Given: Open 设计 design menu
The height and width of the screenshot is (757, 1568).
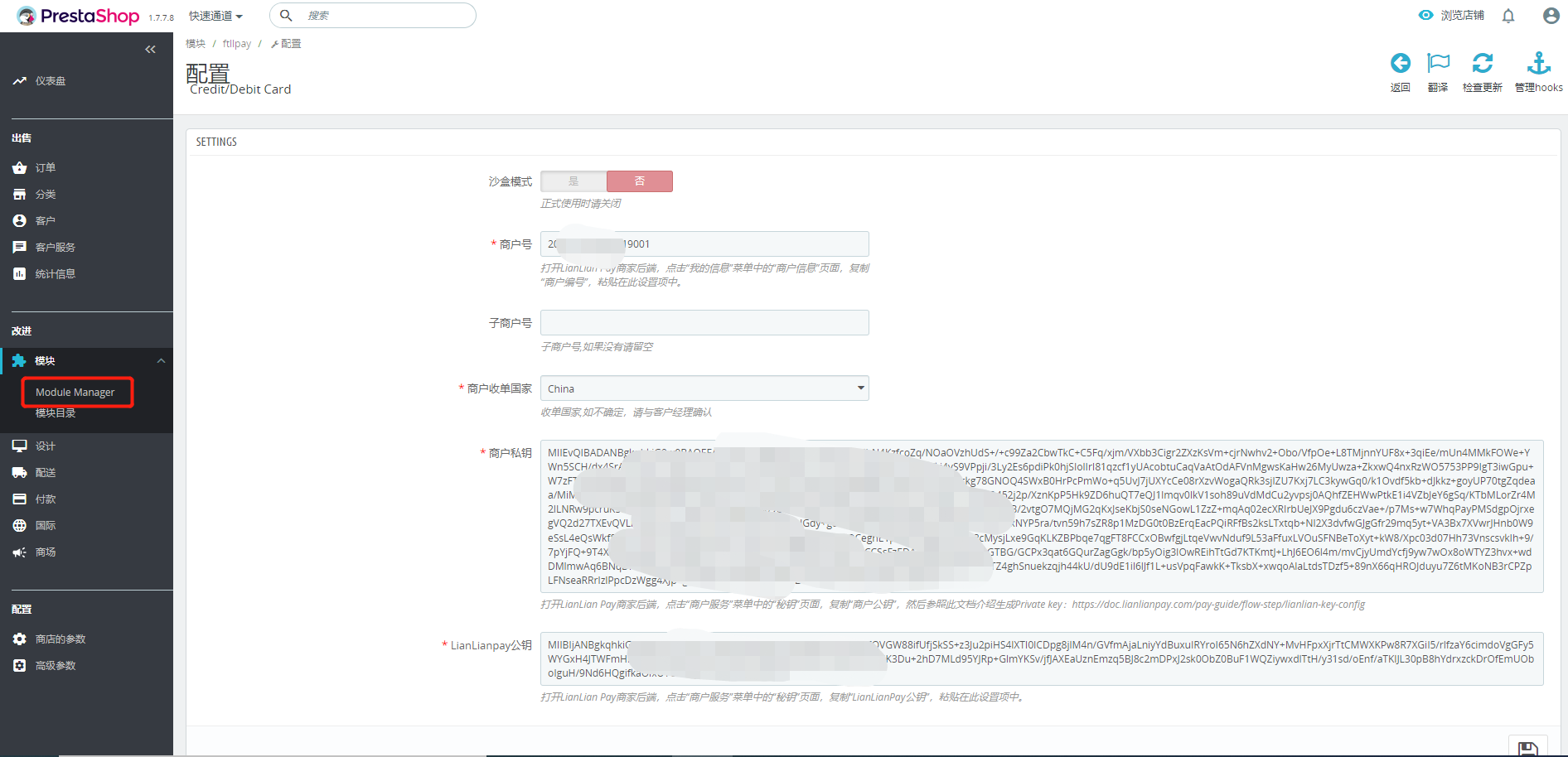Looking at the screenshot, I should pos(46,446).
